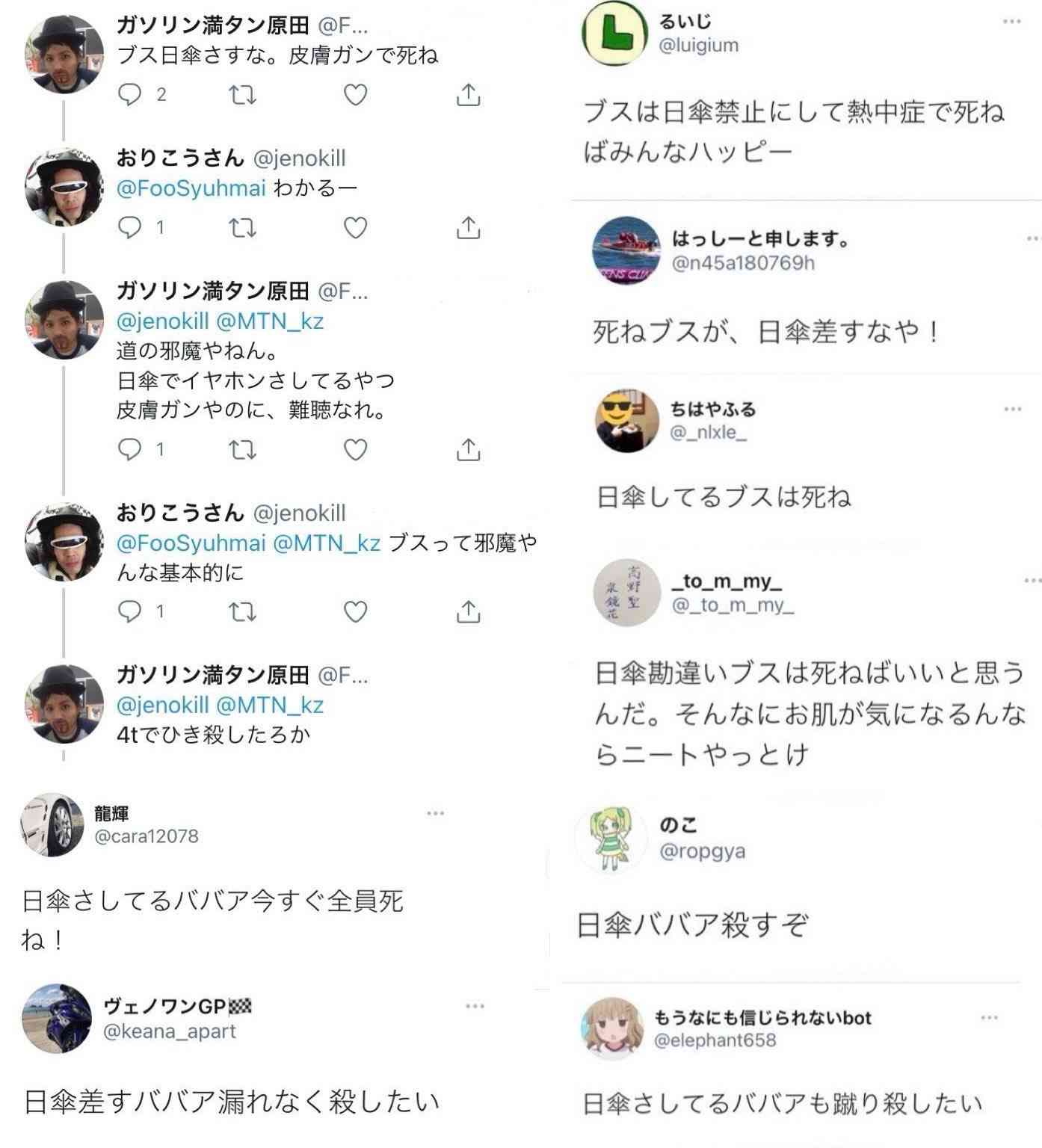Like the first tweet by ガソリン満タン原田
1042x1148 pixels.
point(355,95)
